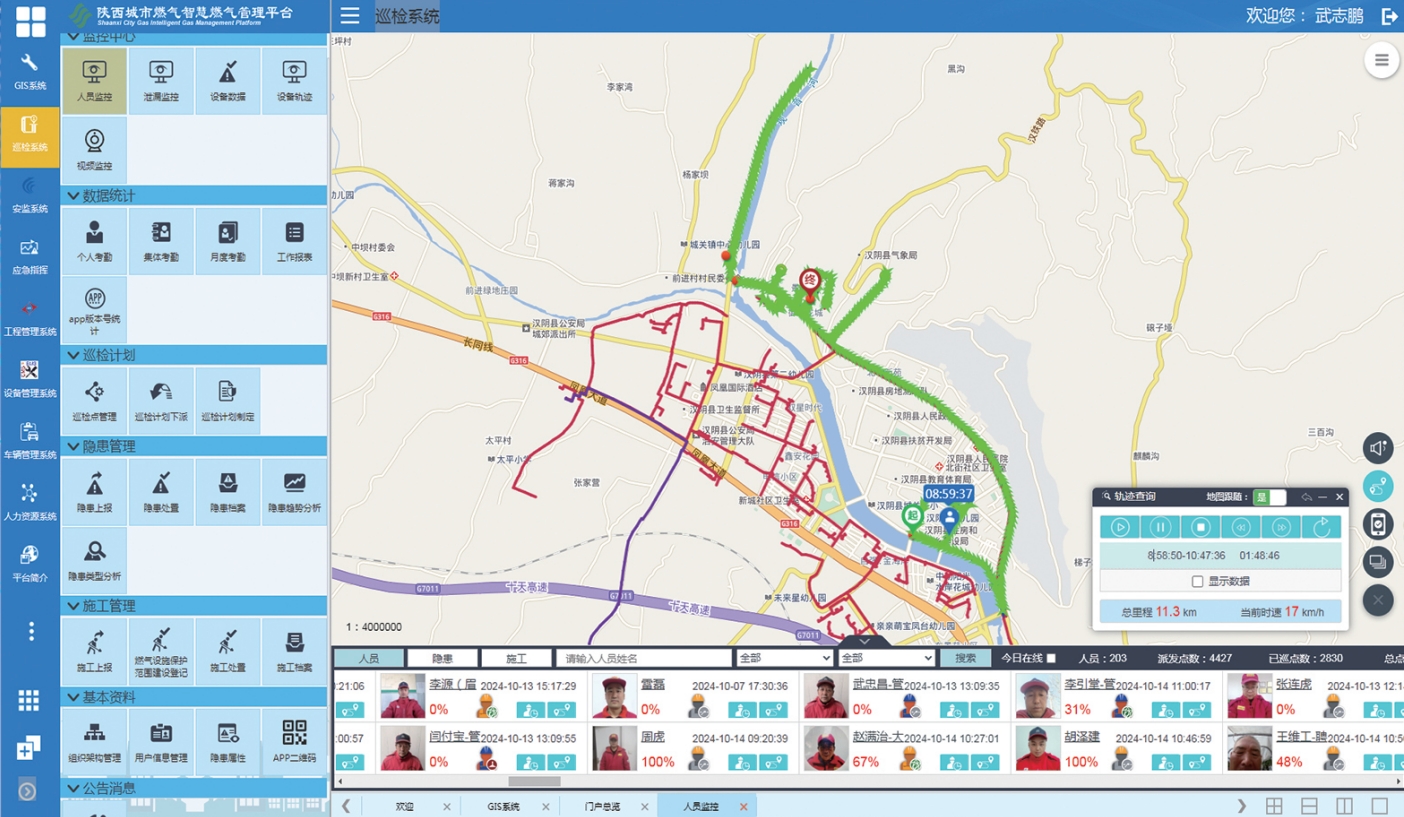The height and width of the screenshot is (817, 1404).
Task: Click the red 终 end marker on map
Action: [810, 281]
